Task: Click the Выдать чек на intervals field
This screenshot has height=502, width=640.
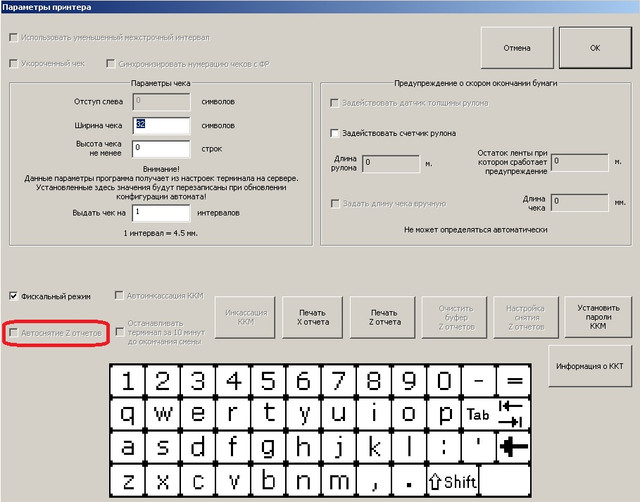Action: (x=161, y=213)
